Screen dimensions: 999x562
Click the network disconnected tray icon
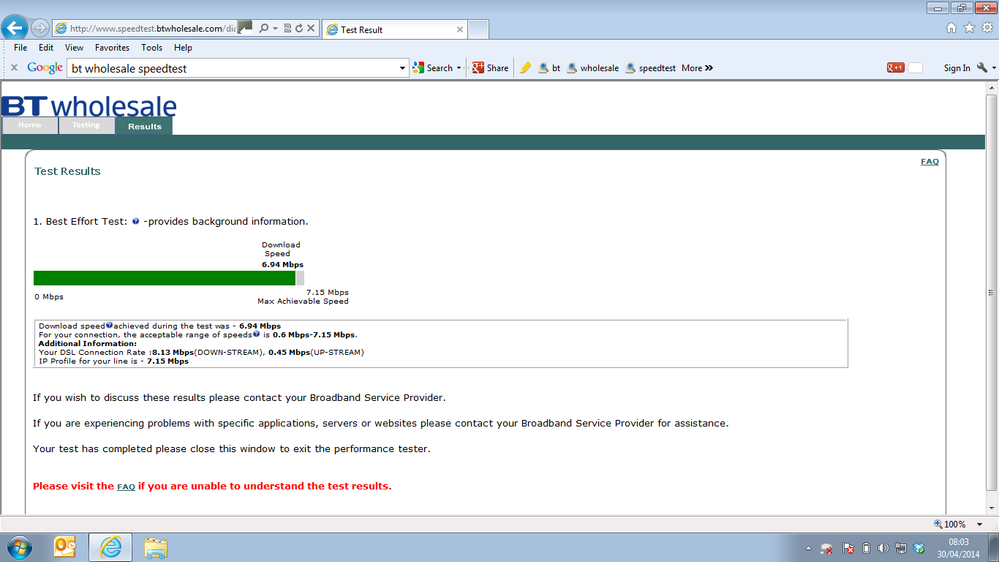pyautogui.click(x=827, y=548)
